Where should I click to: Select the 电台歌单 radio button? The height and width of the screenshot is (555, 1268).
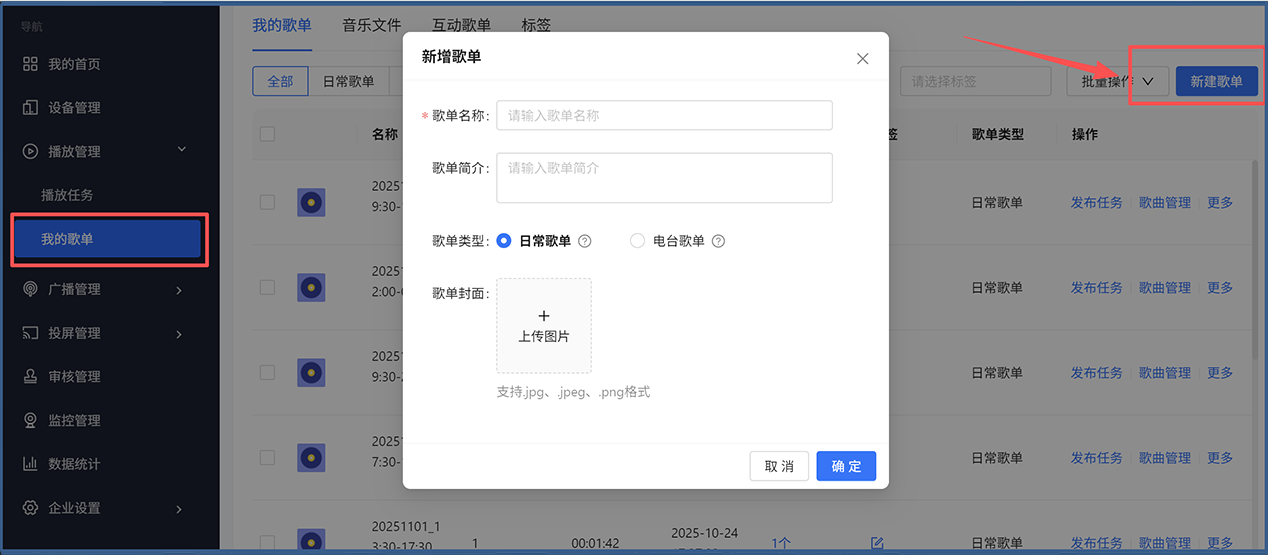pyautogui.click(x=637, y=241)
